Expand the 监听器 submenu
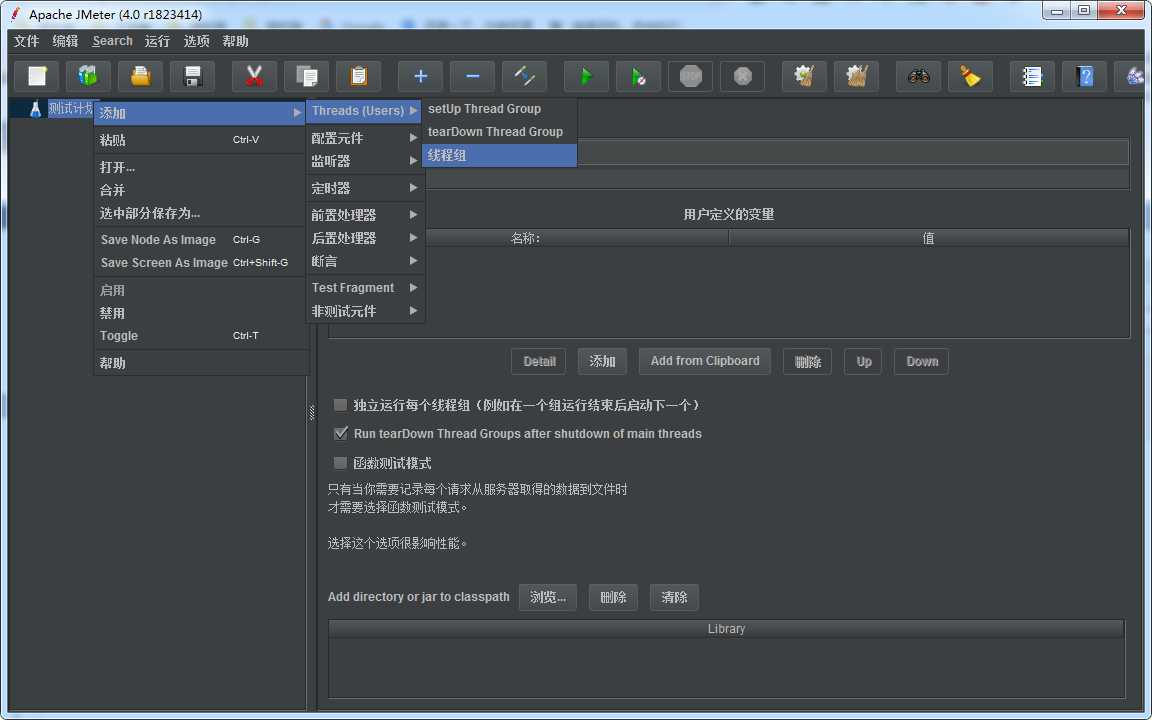 (364, 161)
